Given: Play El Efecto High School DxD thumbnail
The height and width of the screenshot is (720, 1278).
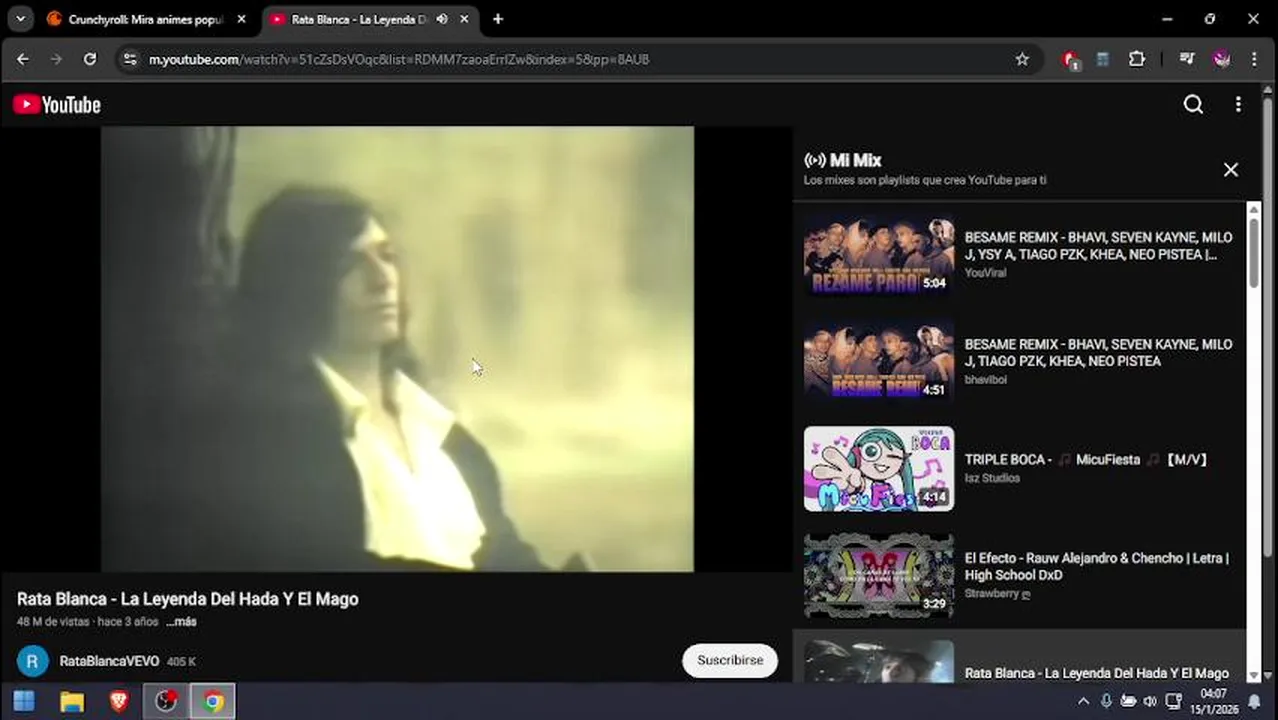Looking at the screenshot, I should pos(879,575).
